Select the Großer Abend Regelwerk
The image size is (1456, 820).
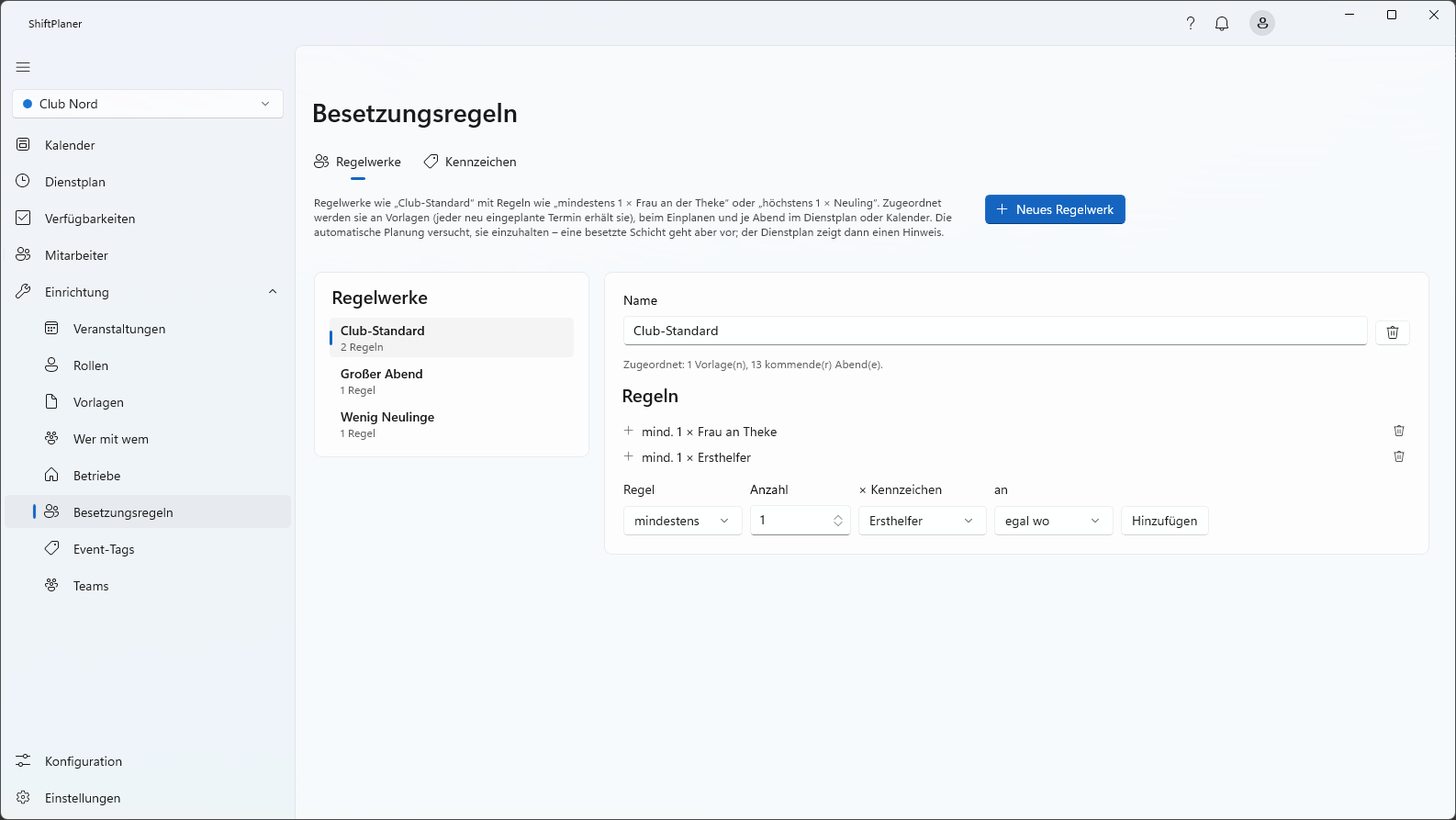tap(451, 381)
